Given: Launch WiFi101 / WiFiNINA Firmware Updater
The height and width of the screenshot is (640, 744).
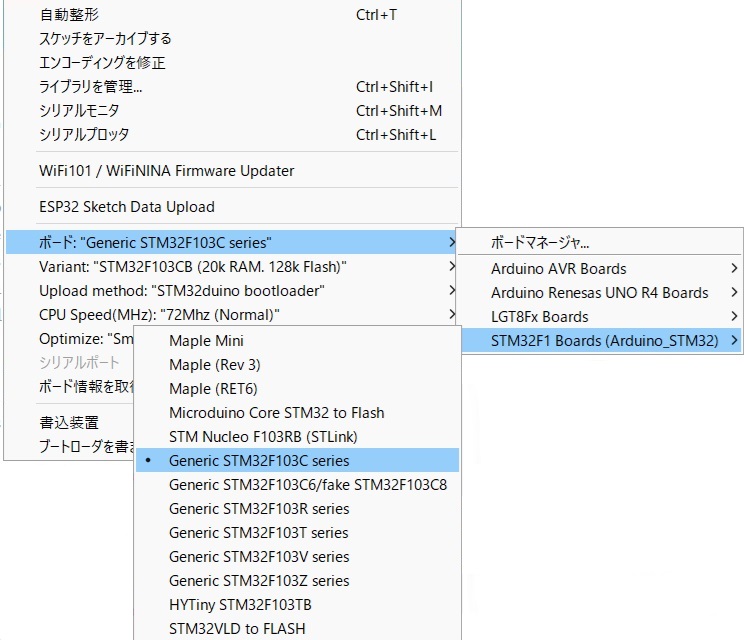Looking at the screenshot, I should 232,171.
